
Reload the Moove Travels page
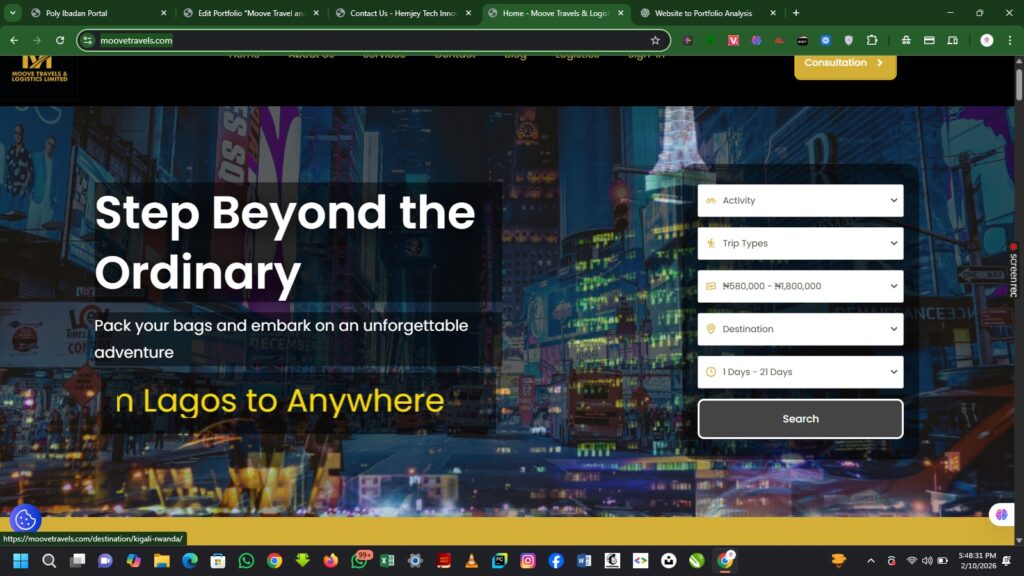pyautogui.click(x=60, y=40)
